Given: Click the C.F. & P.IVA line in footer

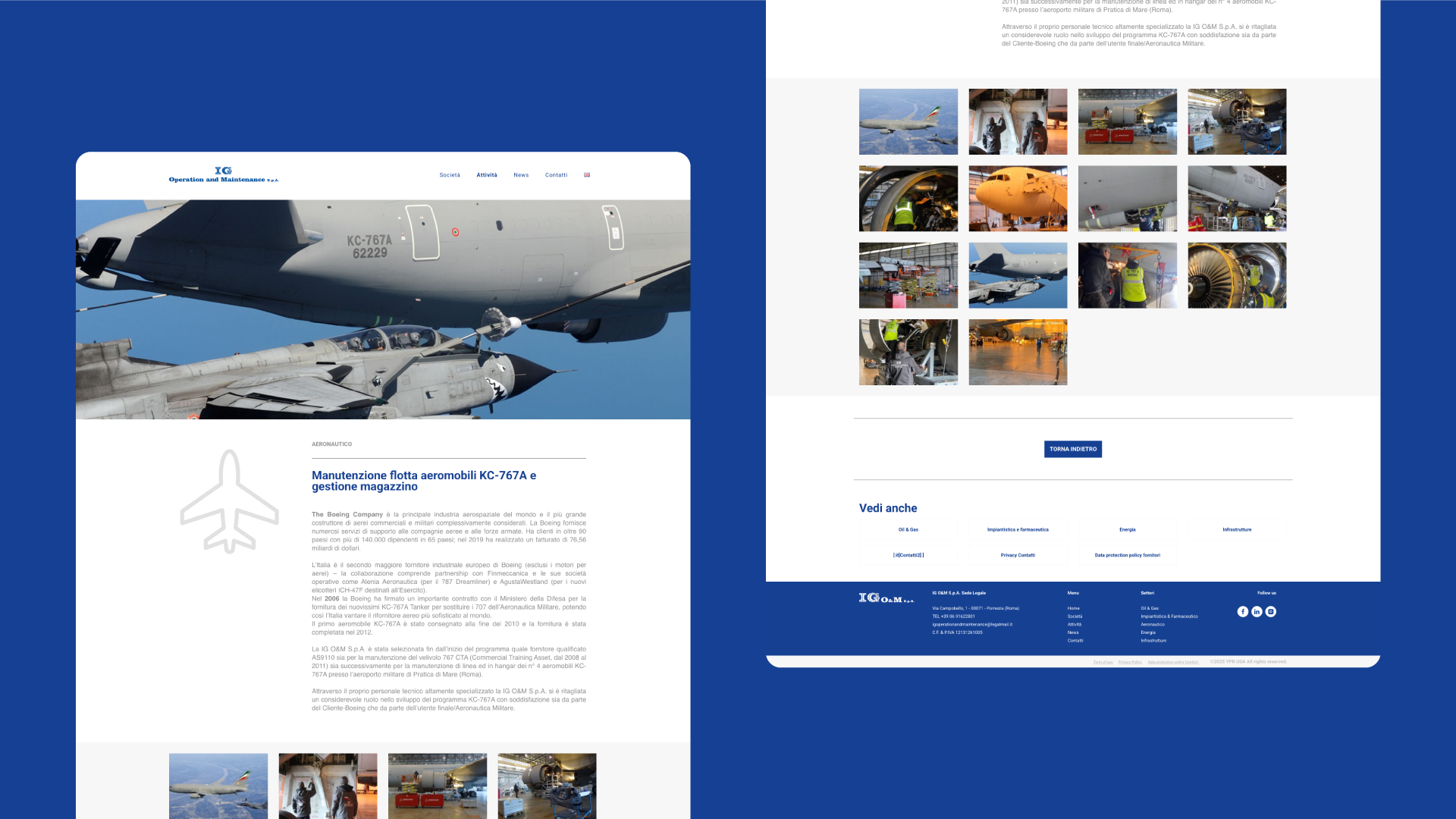Looking at the screenshot, I should [x=957, y=632].
